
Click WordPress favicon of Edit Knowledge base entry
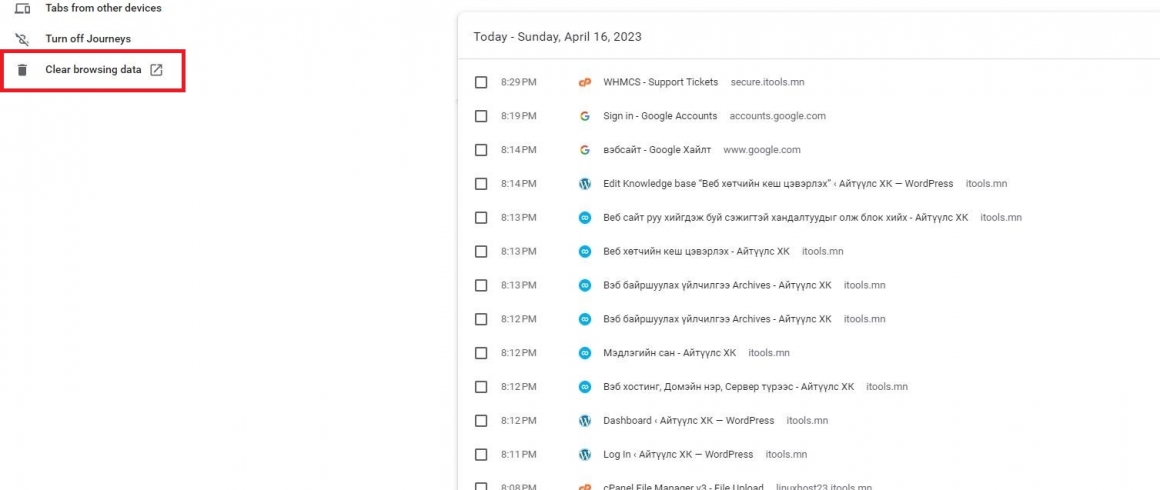tap(584, 184)
